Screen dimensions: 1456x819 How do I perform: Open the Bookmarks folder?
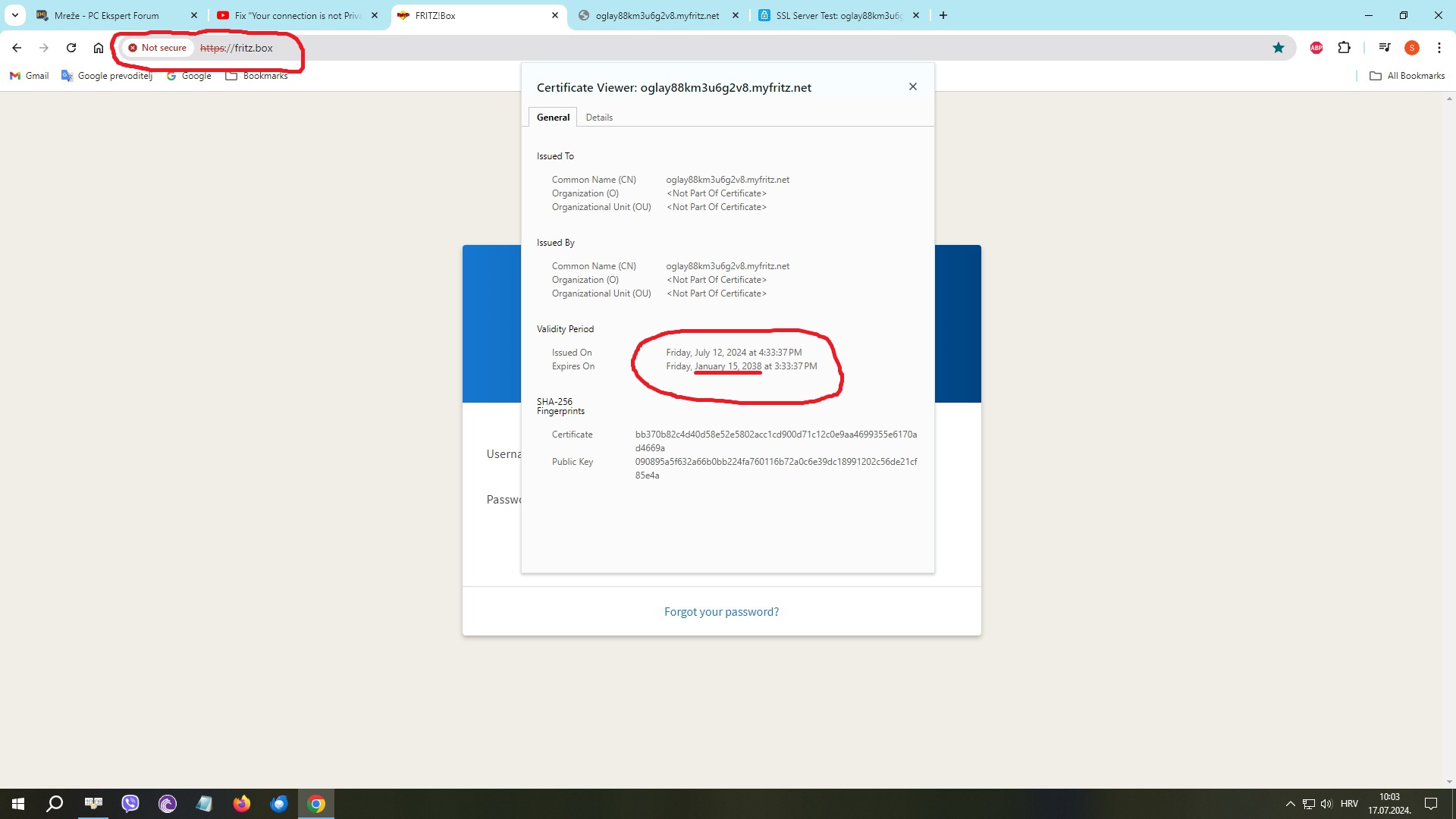point(257,76)
